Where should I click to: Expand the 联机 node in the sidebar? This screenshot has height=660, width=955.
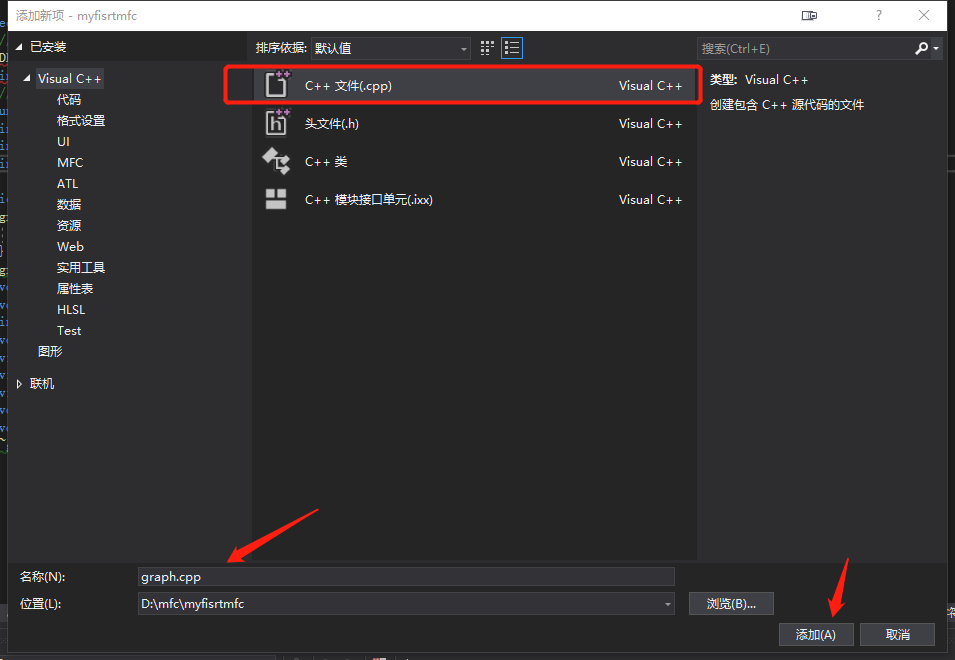pyautogui.click(x=19, y=383)
